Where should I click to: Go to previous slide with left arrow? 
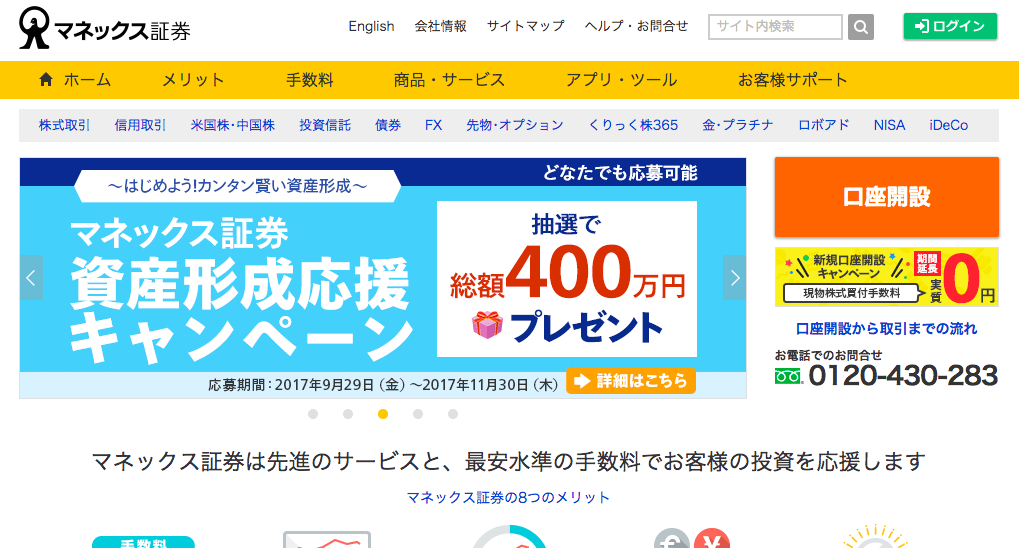[32, 278]
